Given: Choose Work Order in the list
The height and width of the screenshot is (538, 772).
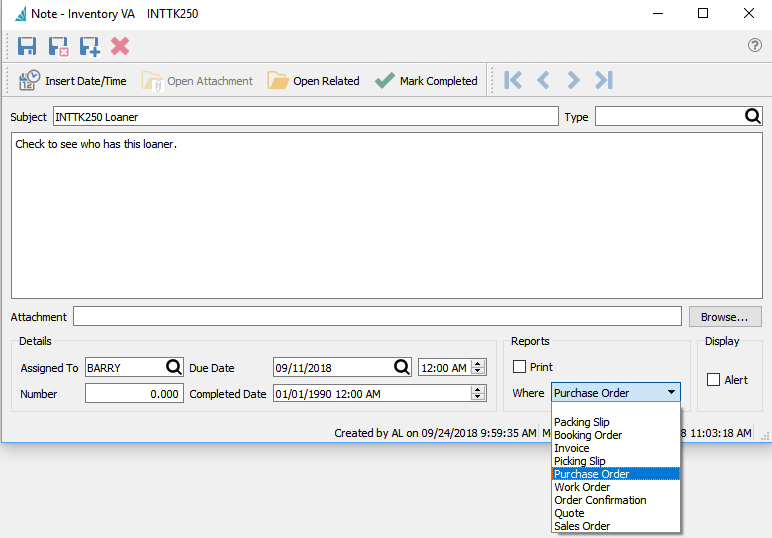Looking at the screenshot, I should pyautogui.click(x=616, y=487).
